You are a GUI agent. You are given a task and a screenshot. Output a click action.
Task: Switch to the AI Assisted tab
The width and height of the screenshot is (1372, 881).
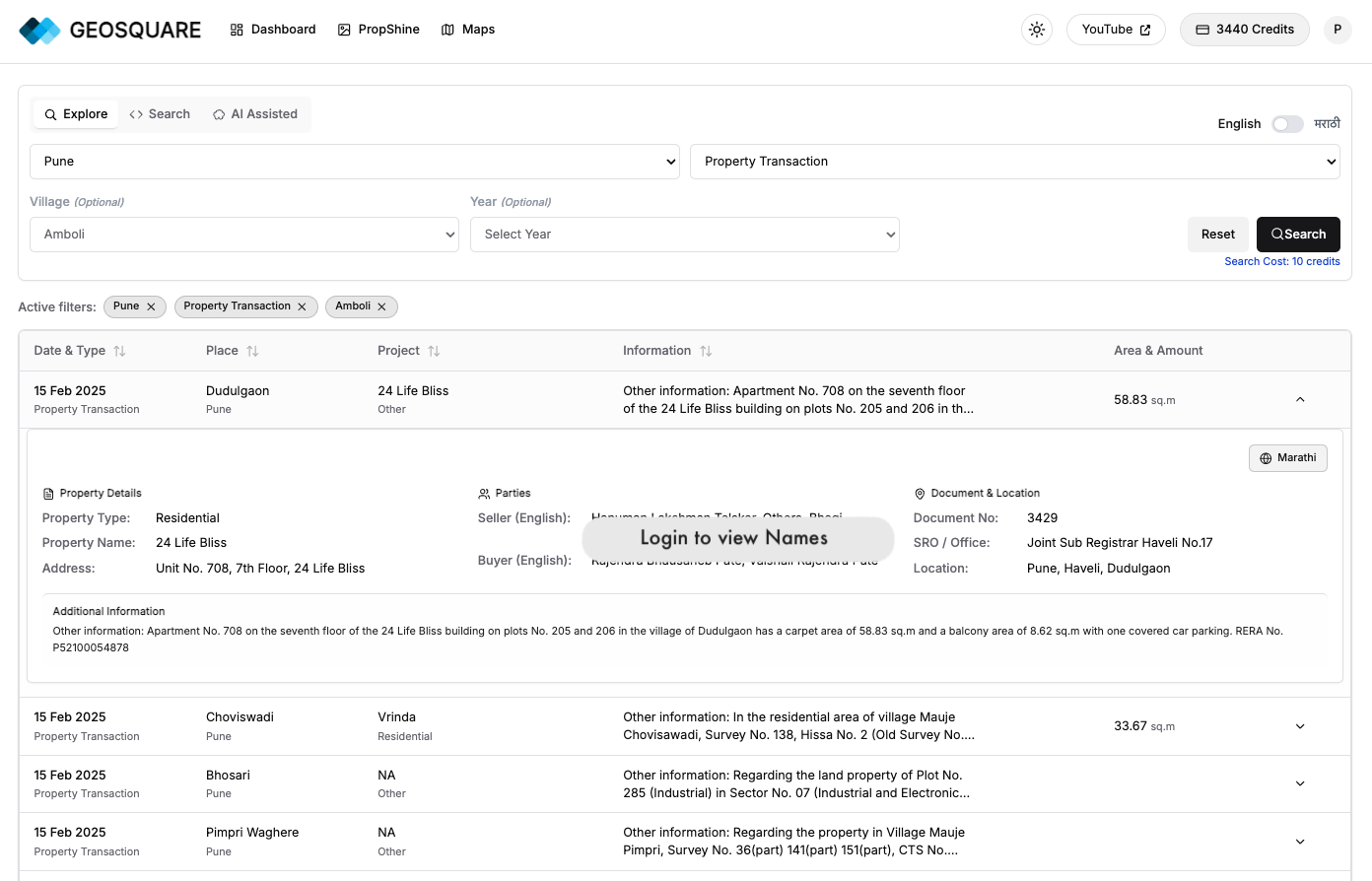(255, 114)
